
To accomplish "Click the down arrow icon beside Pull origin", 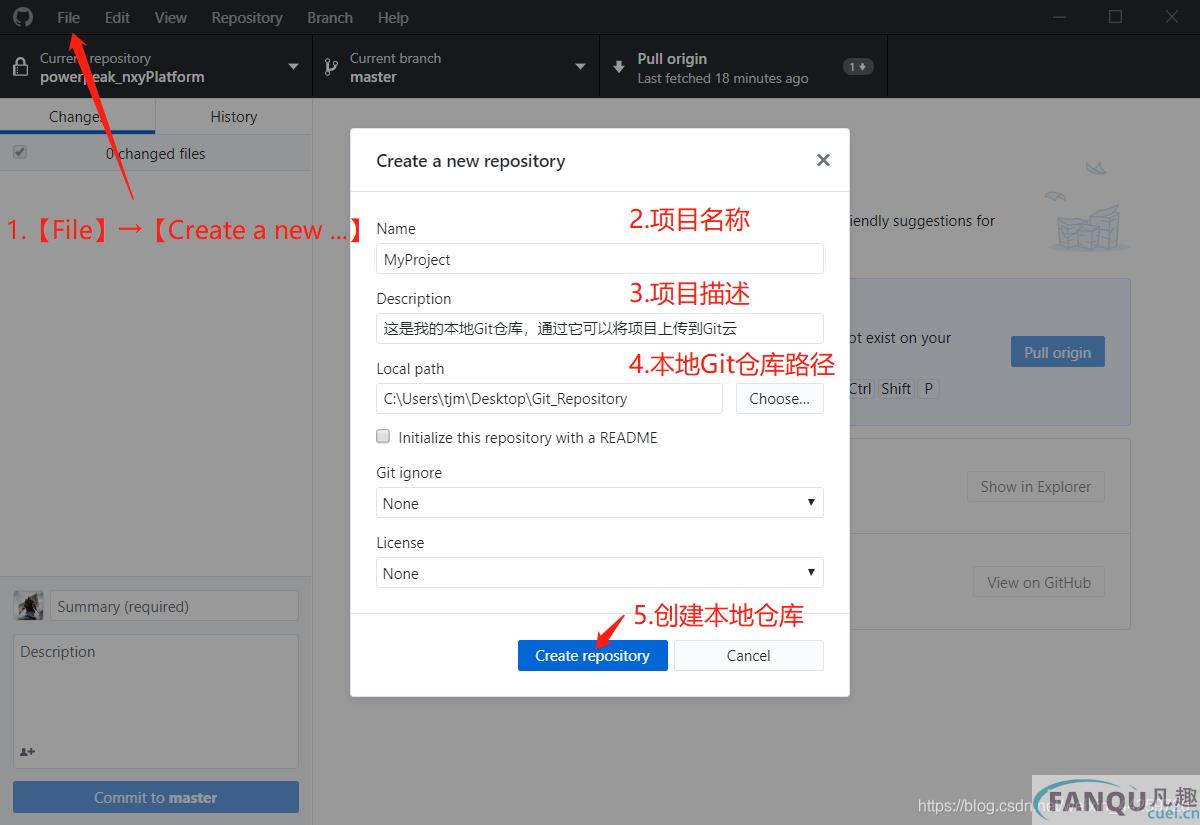I will (618, 67).
